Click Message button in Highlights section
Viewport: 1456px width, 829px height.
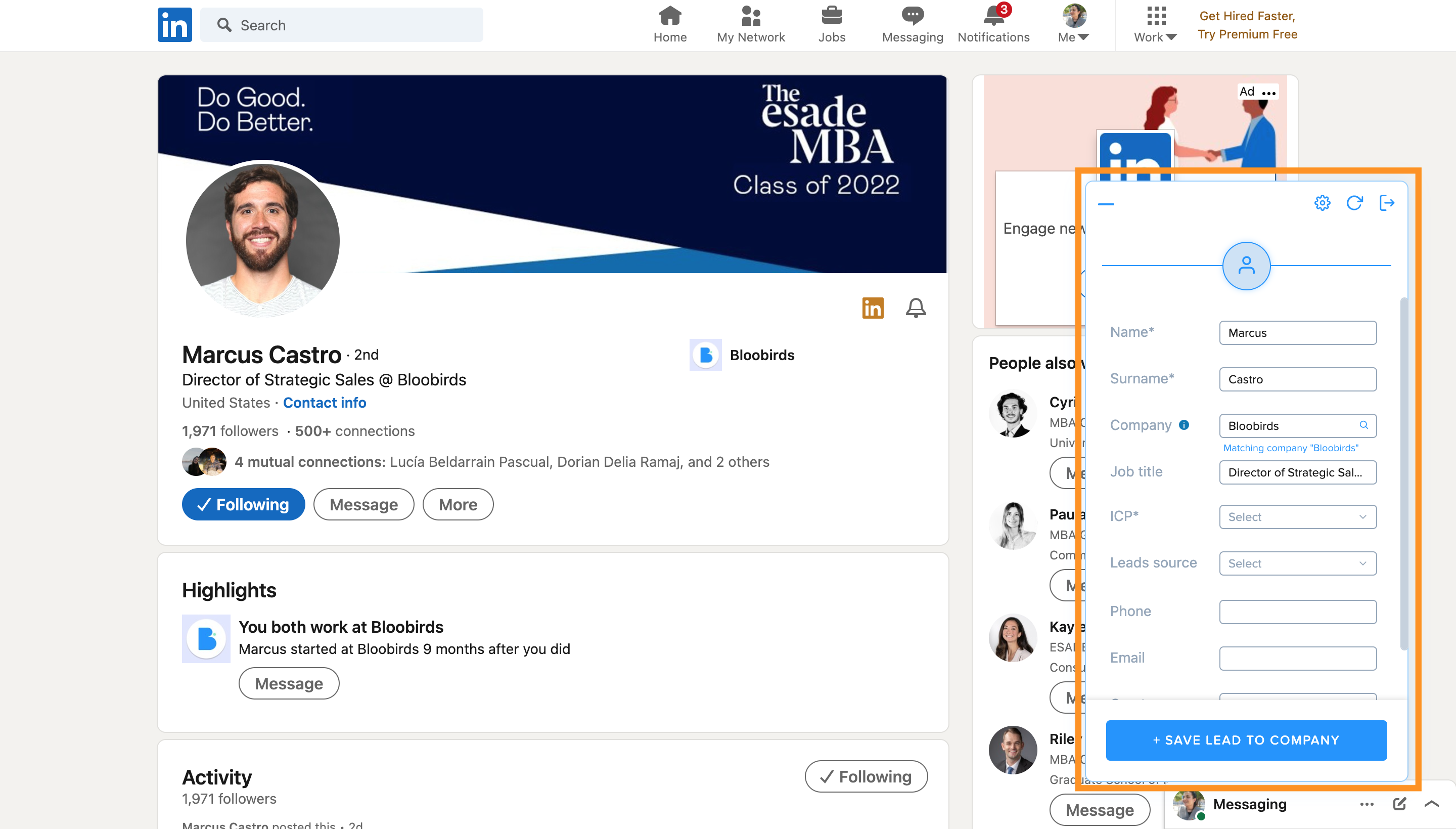coord(289,683)
